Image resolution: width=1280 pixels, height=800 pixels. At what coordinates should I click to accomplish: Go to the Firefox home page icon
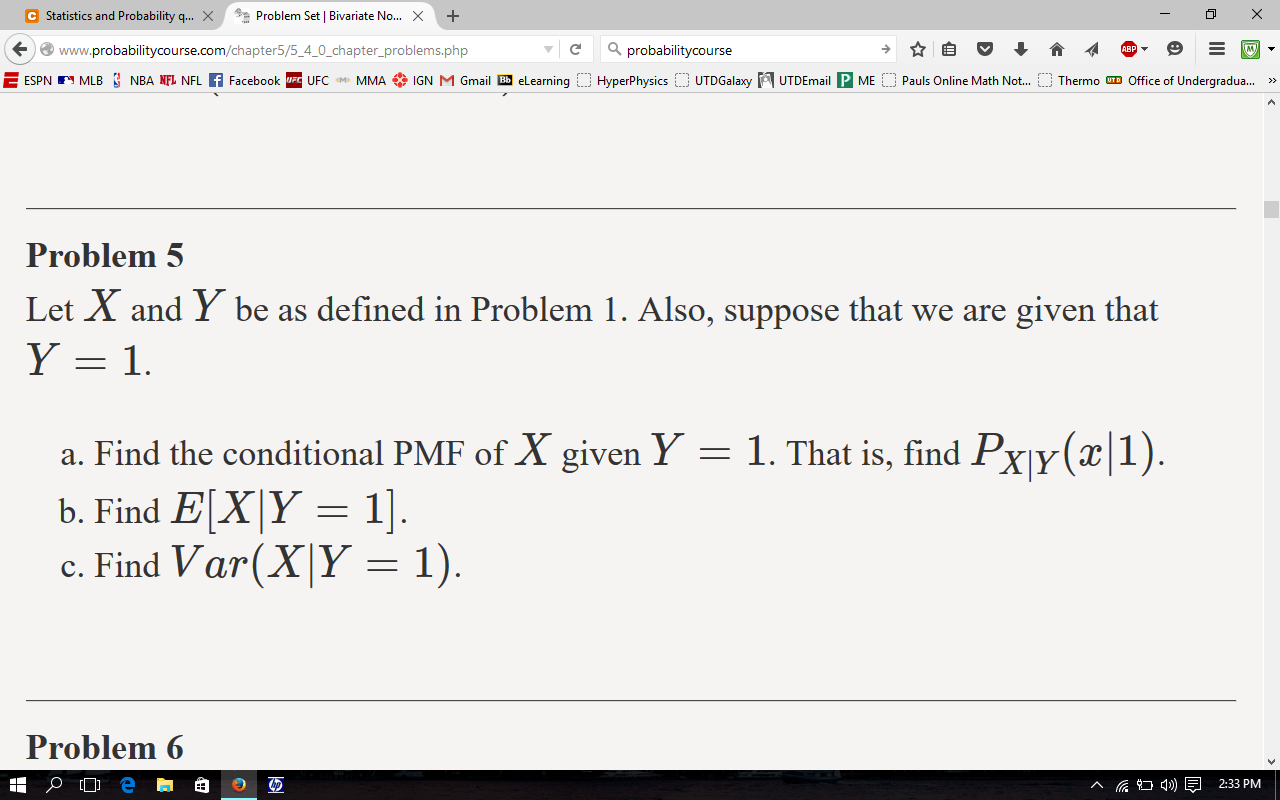pyautogui.click(x=1056, y=50)
